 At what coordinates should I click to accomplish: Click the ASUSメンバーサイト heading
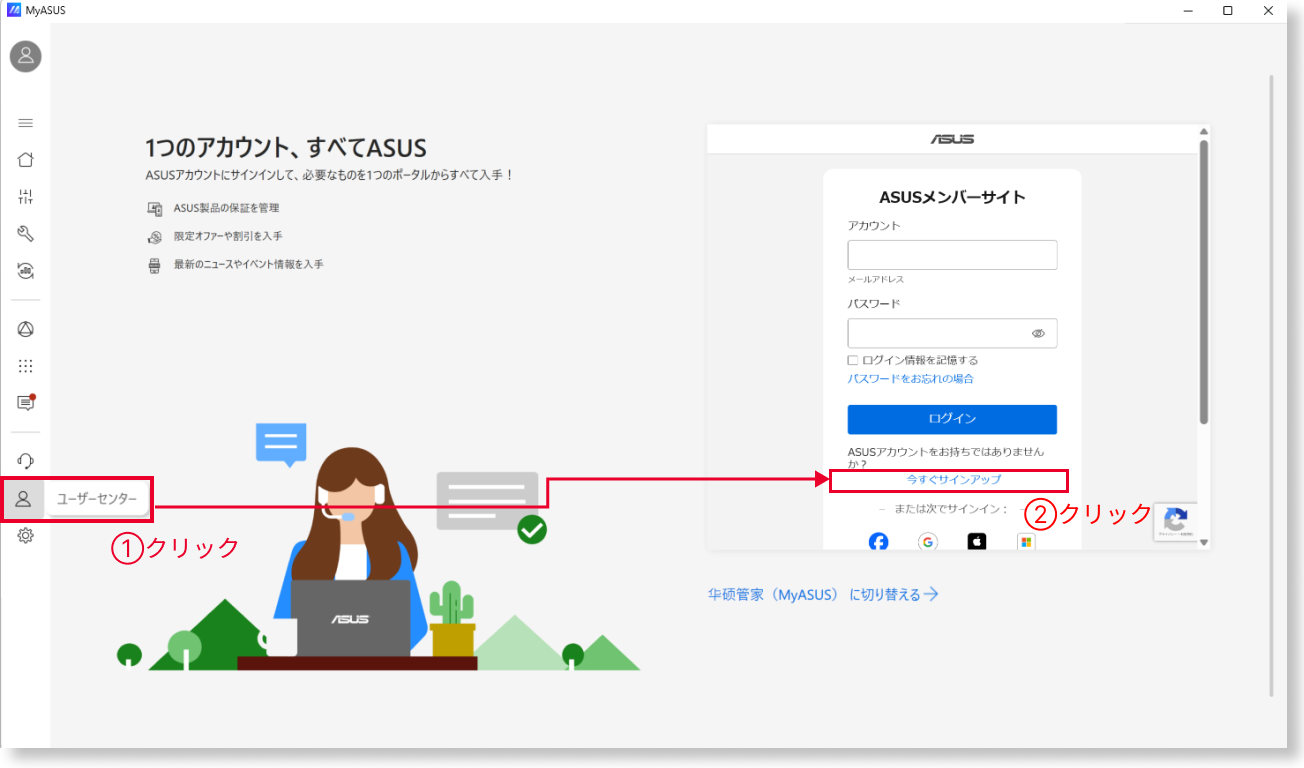[x=952, y=197]
